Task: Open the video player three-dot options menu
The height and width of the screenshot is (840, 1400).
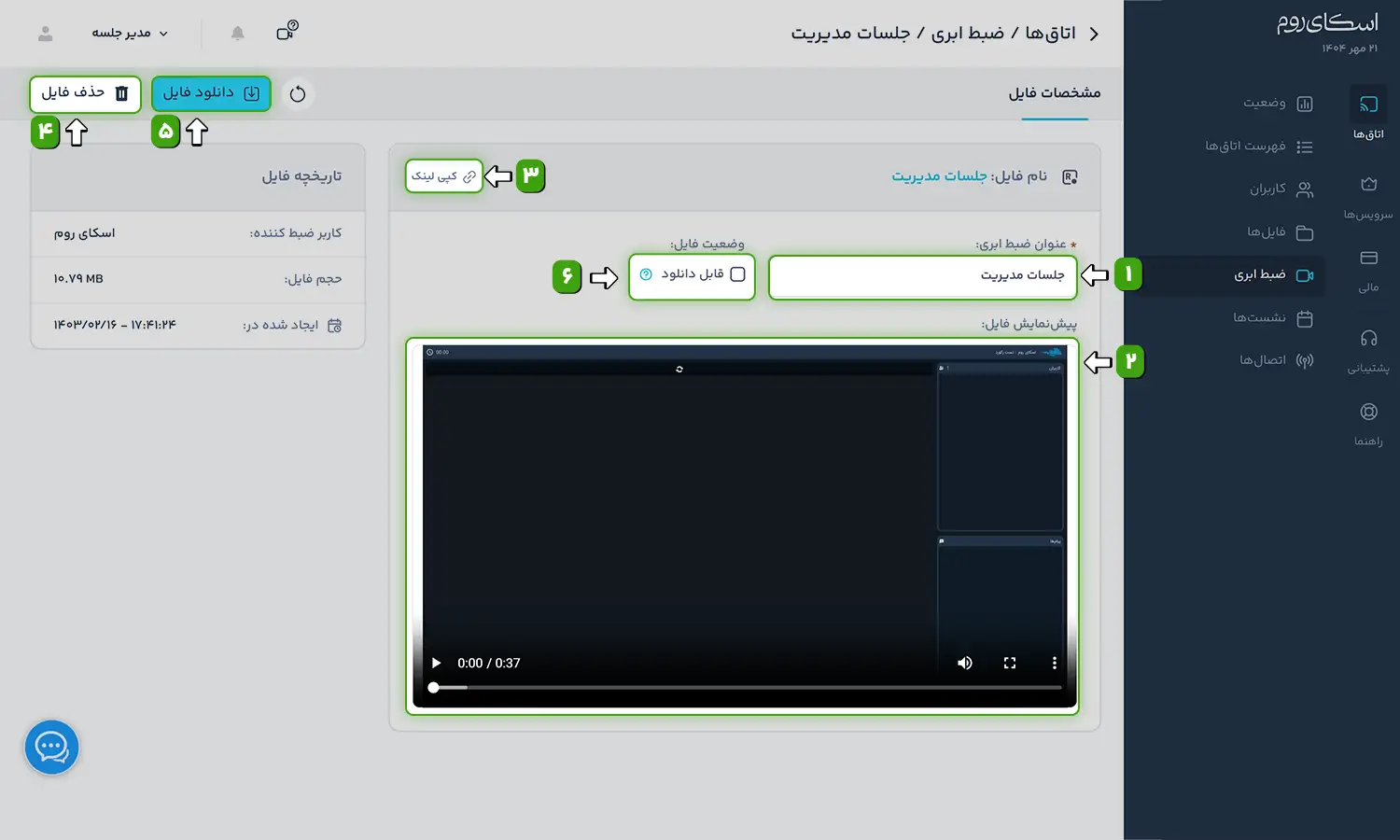Action: tap(1055, 663)
